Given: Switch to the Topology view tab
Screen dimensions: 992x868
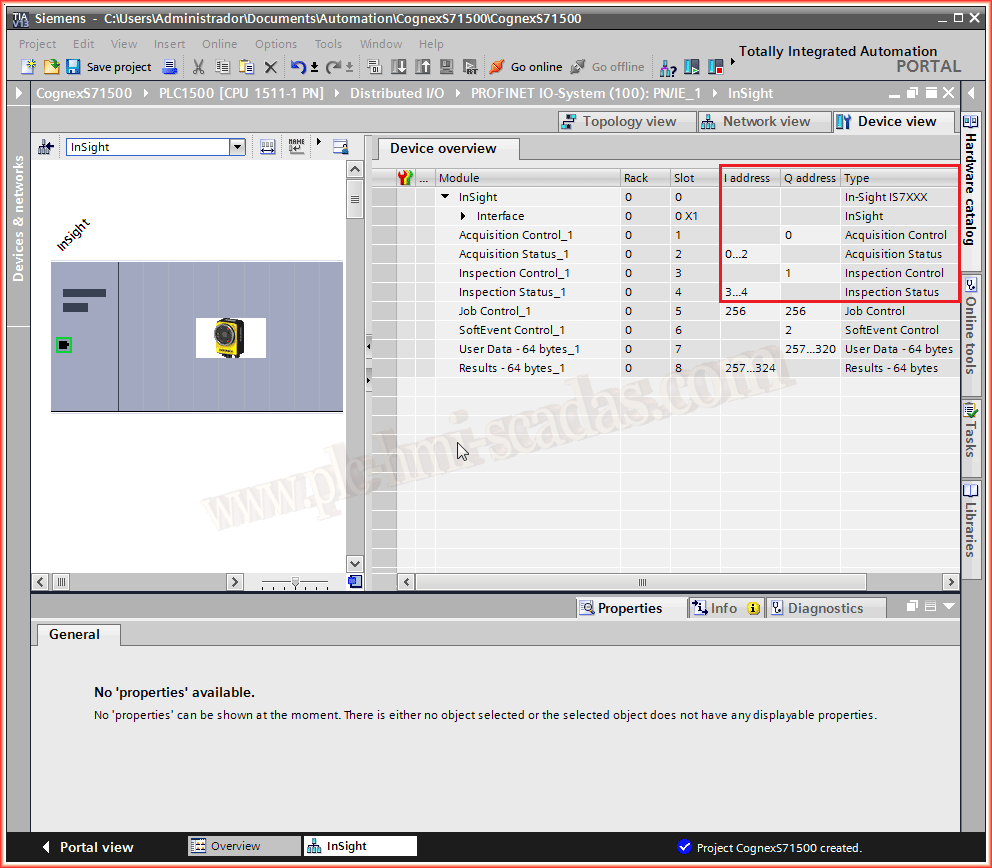Looking at the screenshot, I should pos(620,121).
